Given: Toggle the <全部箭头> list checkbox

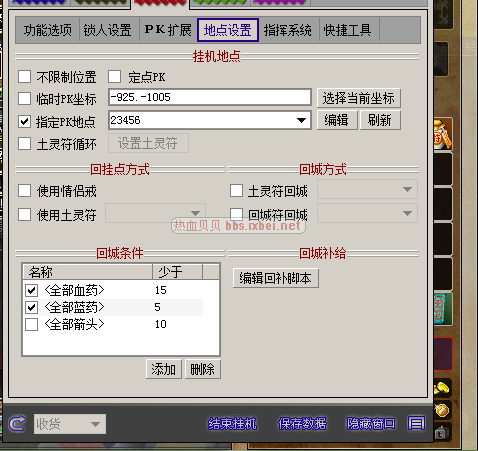Looking at the screenshot, I should 31,324.
